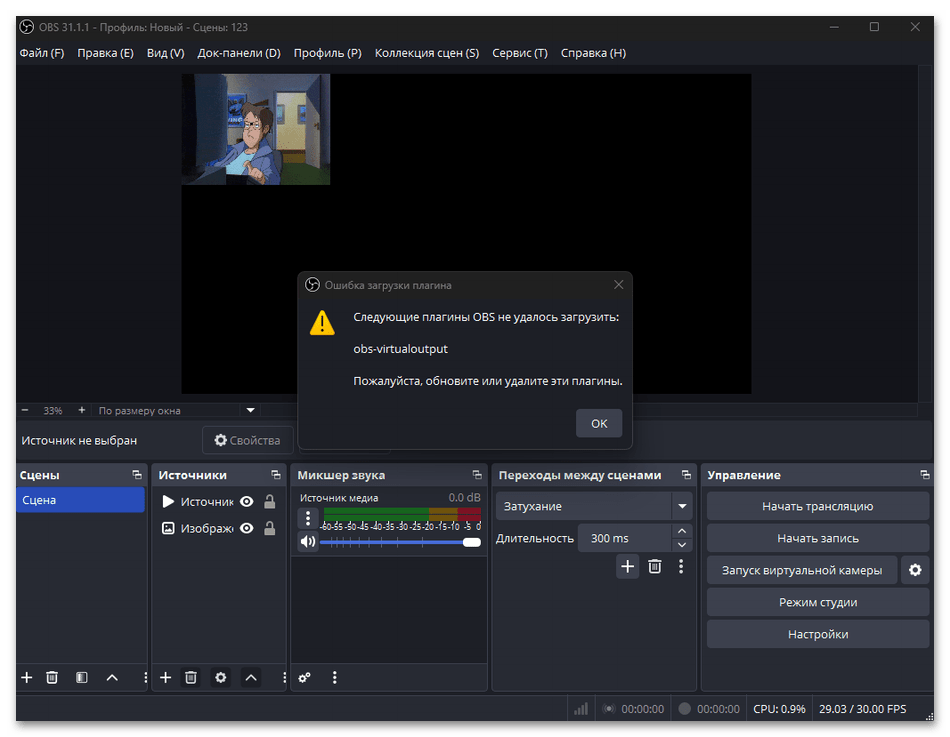Delete the selected scene via trash icon

52,677
